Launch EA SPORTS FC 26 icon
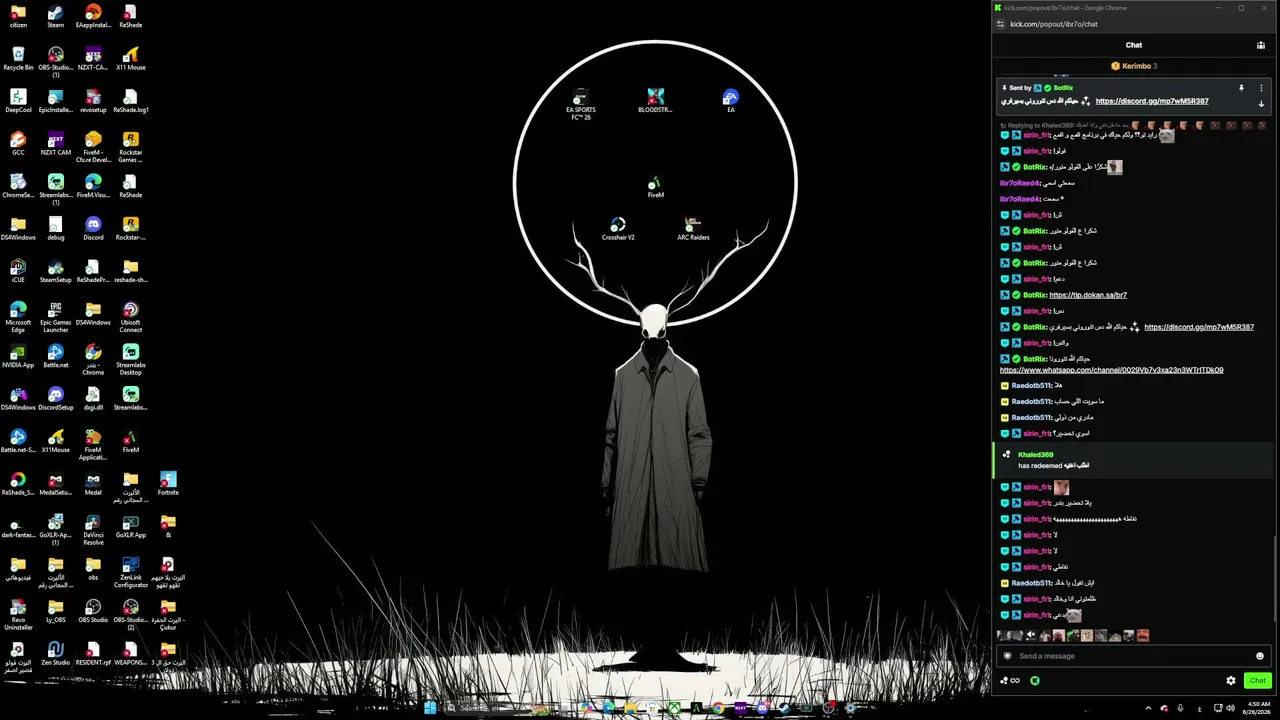This screenshot has height=720, width=1280. 580,104
